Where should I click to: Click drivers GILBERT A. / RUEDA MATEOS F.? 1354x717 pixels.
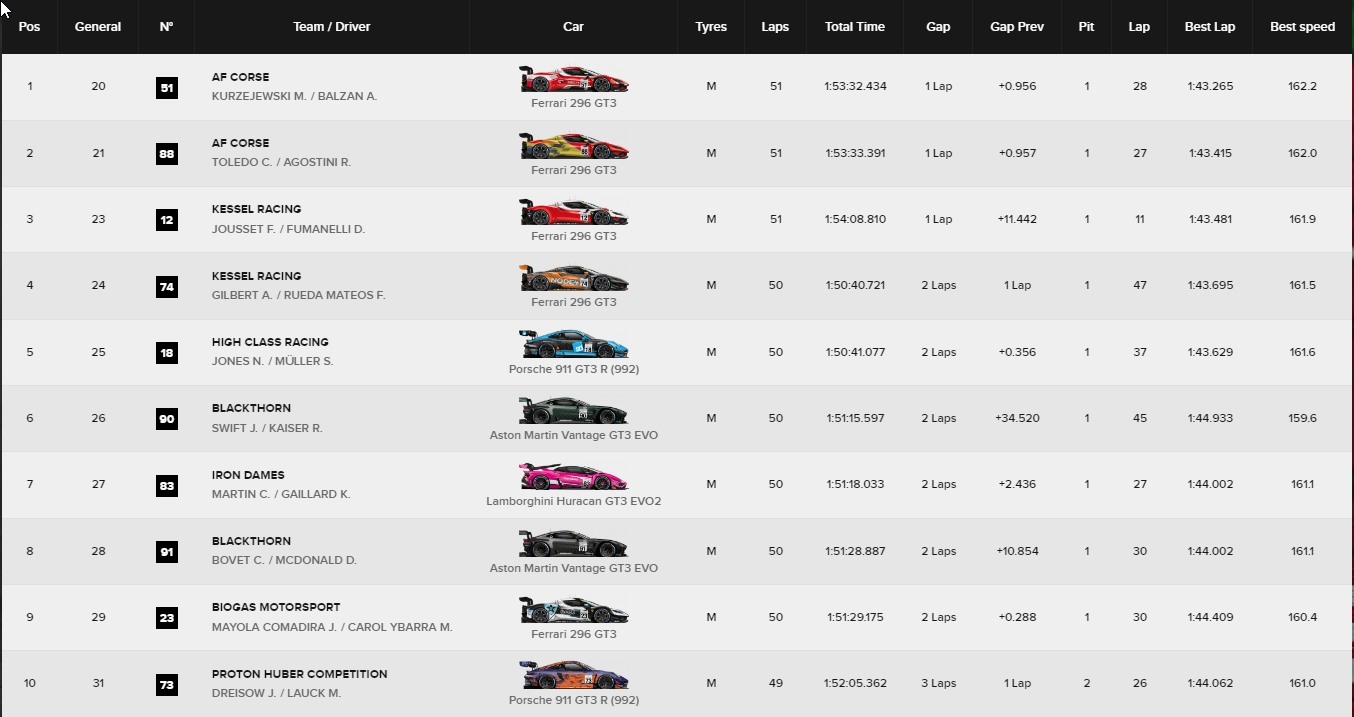[x=298, y=296]
